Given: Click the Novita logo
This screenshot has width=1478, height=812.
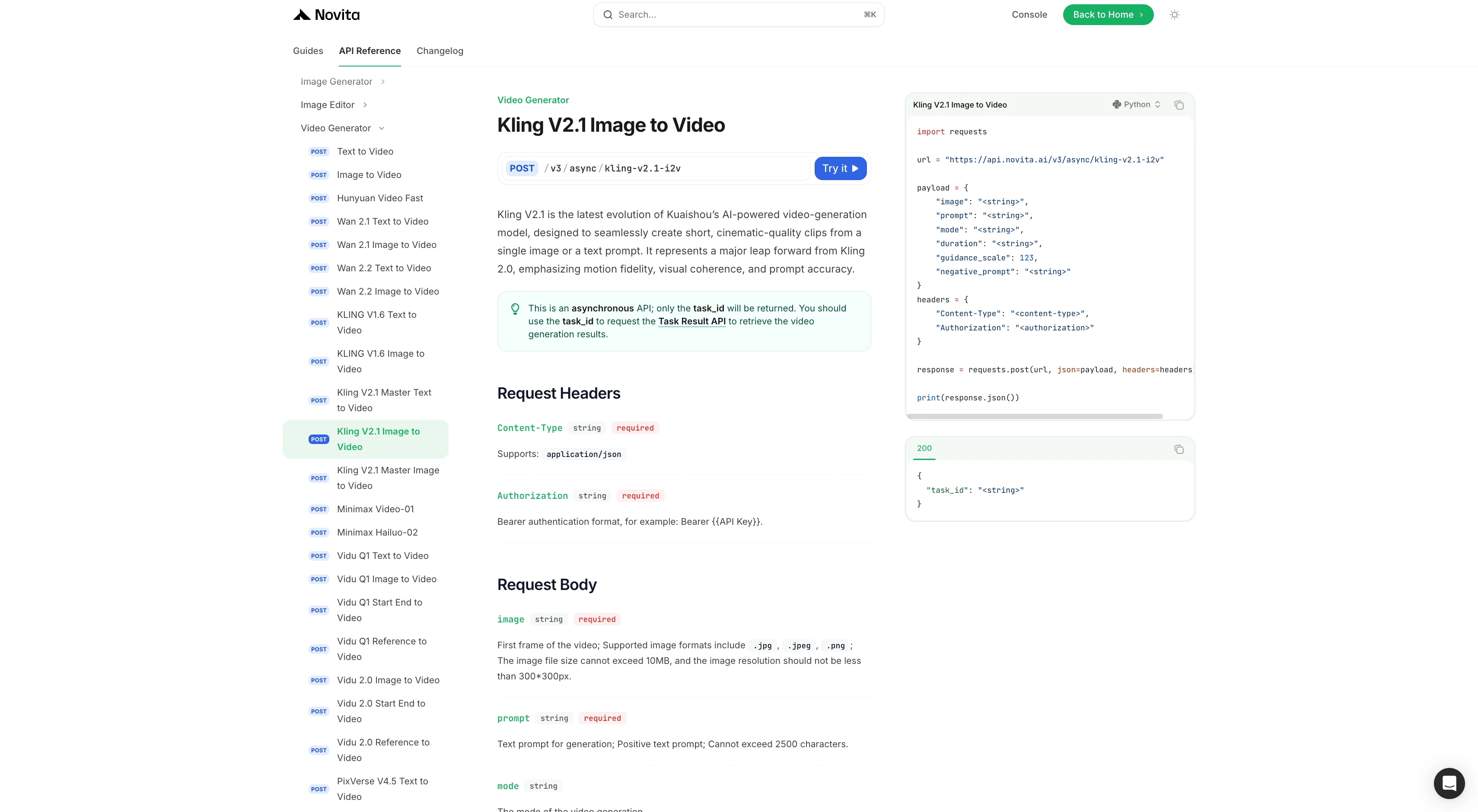Looking at the screenshot, I should 326,15.
